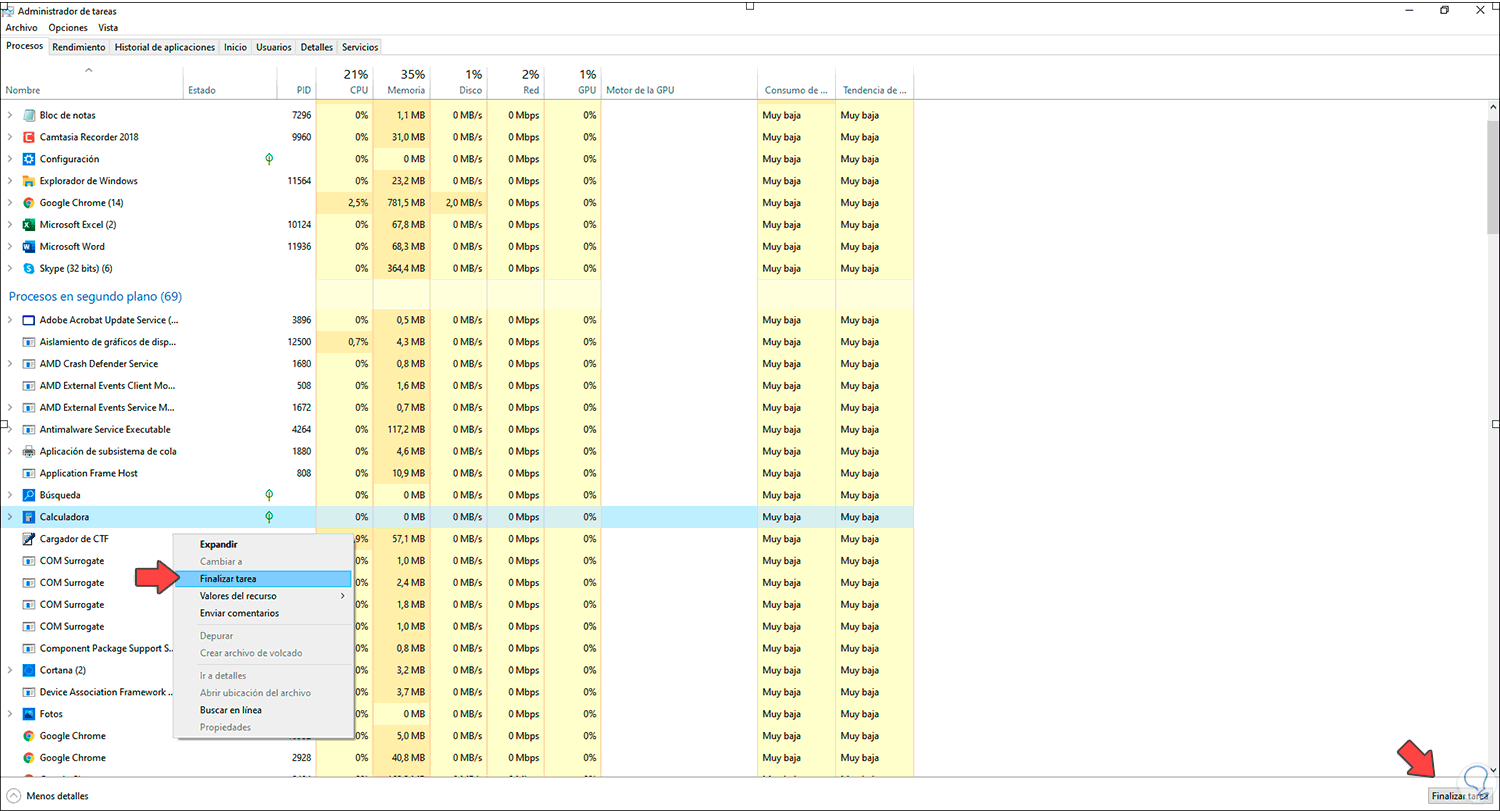1500x811 pixels.
Task: Expand the Camtasia Recorder 2018 process group
Action: pos(10,137)
